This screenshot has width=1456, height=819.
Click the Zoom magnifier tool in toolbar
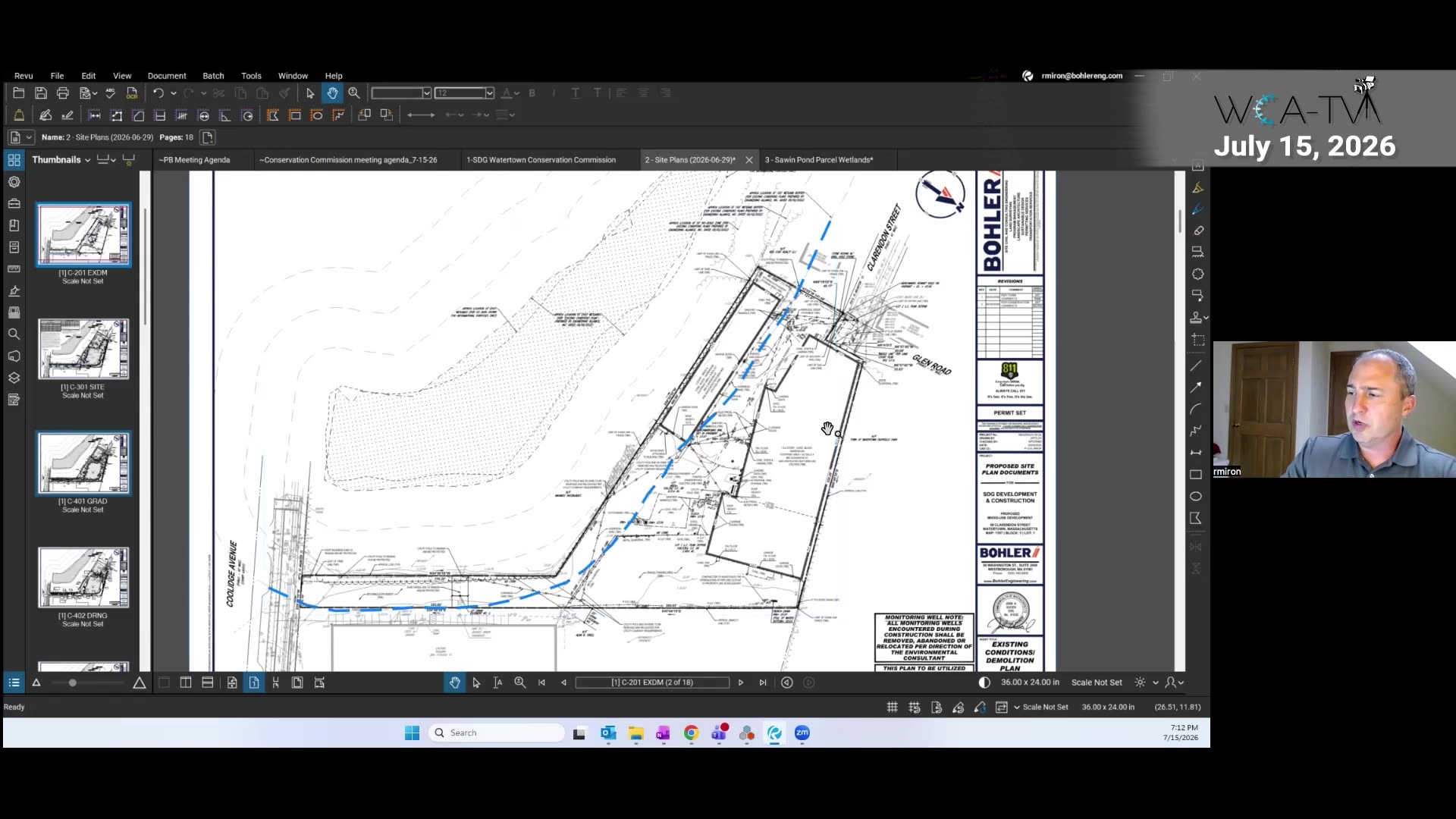354,93
